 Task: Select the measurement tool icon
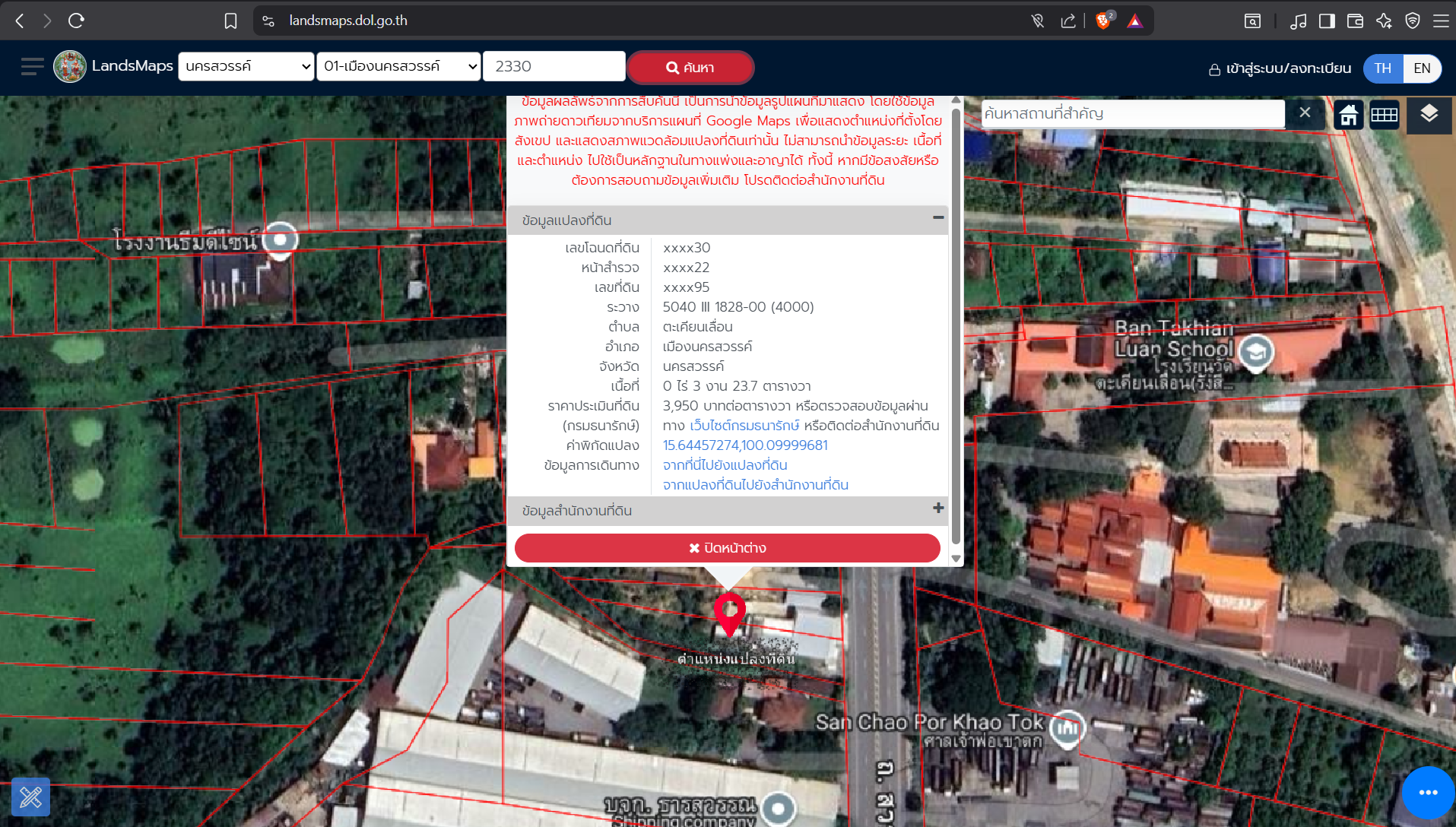[30, 797]
